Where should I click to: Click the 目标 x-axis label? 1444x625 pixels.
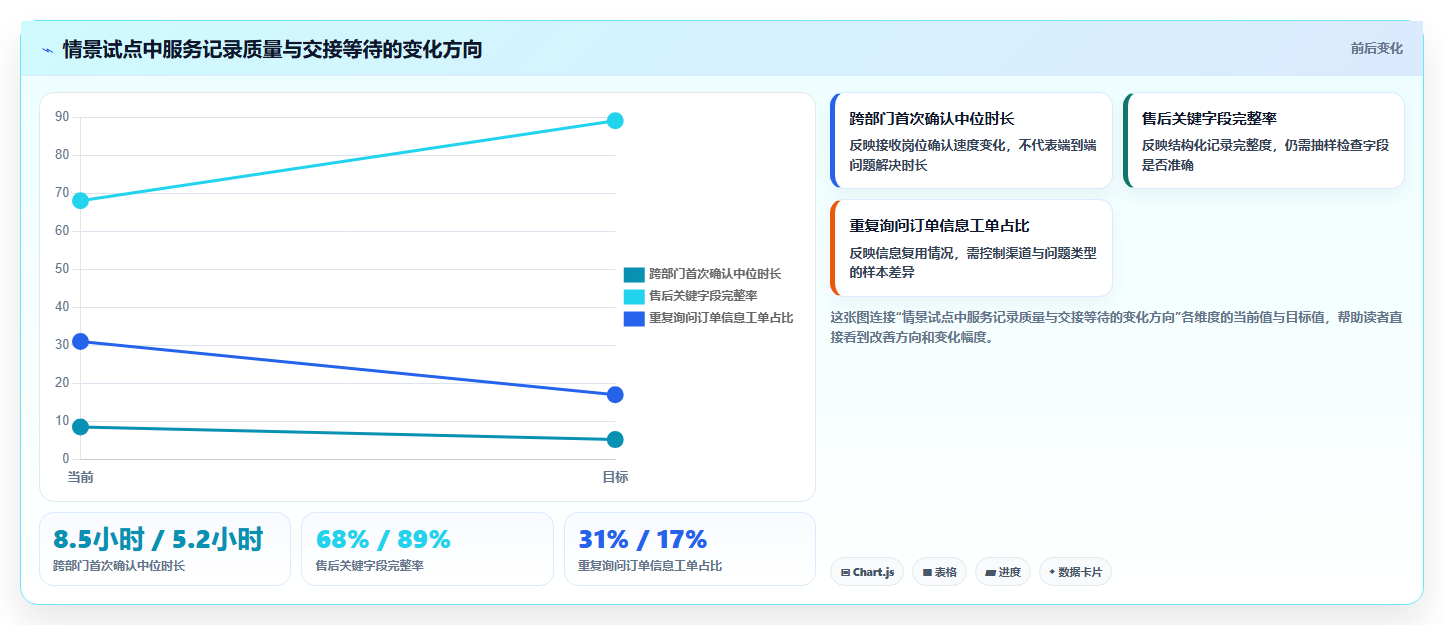[615, 477]
